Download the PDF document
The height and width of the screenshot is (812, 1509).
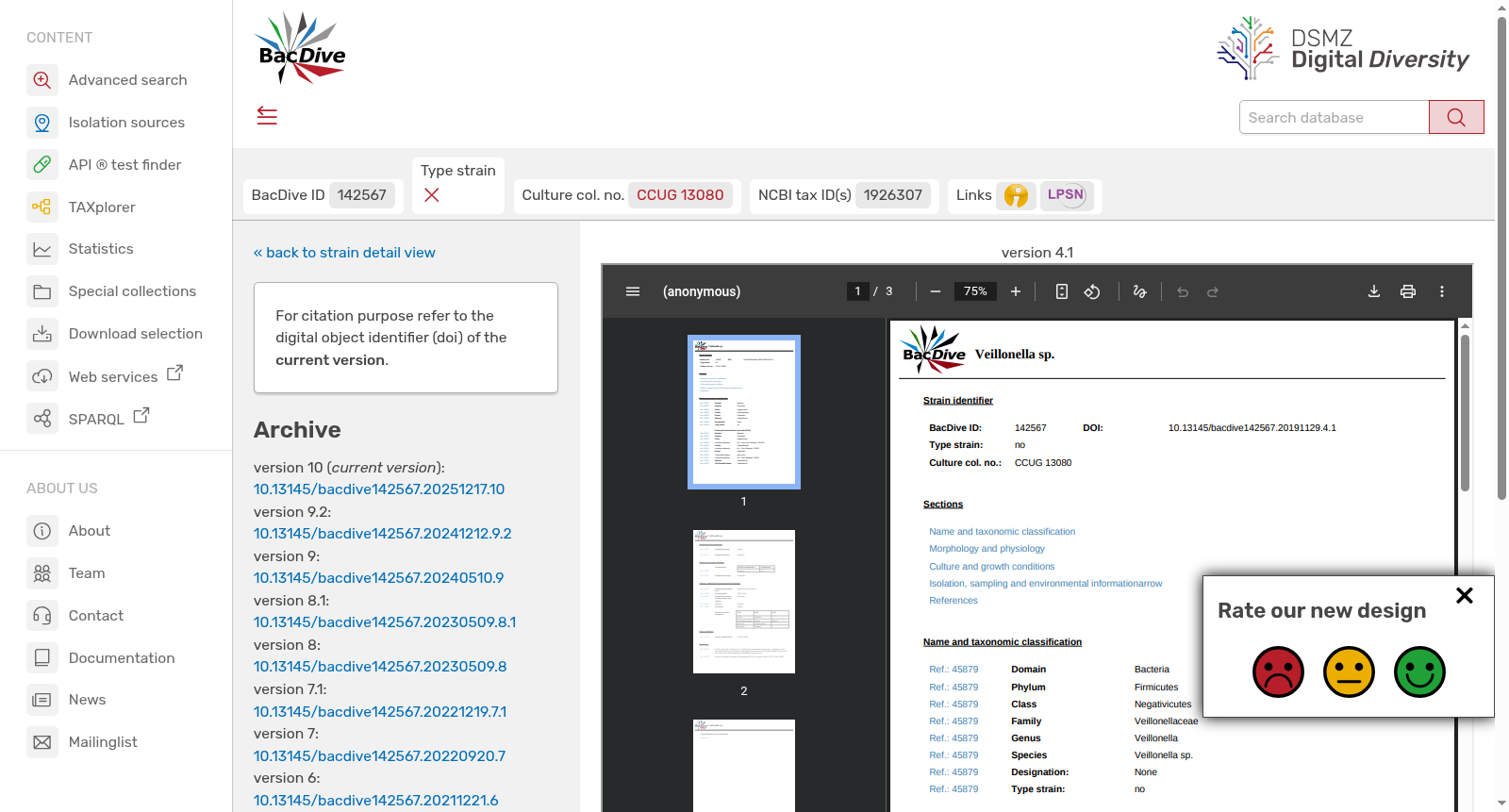(1374, 291)
